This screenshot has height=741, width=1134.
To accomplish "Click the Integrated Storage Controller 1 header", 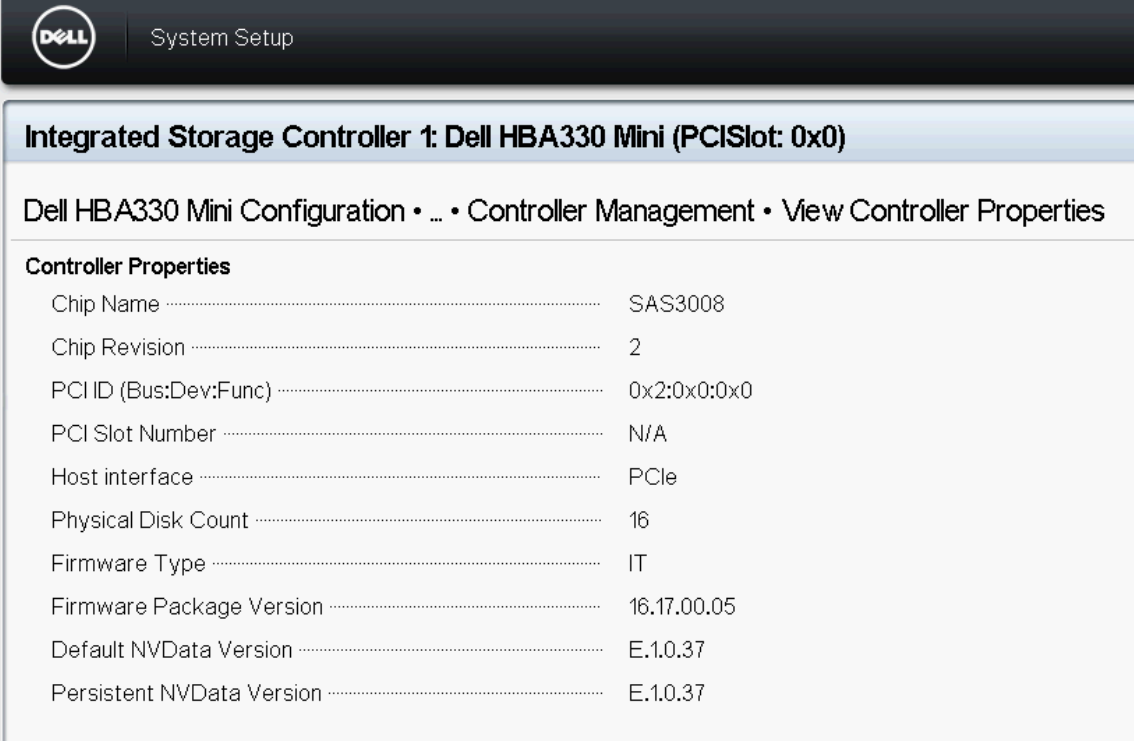I will [435, 137].
